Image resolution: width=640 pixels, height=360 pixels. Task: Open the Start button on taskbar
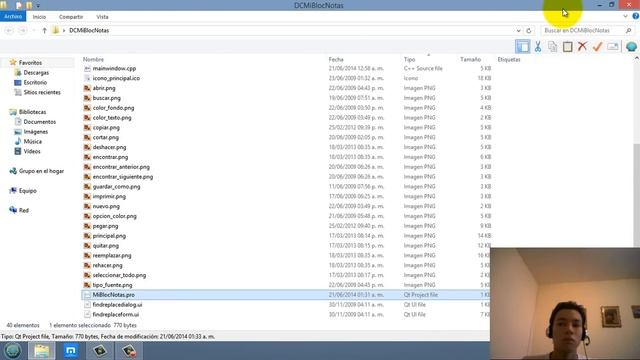click(x=12, y=351)
